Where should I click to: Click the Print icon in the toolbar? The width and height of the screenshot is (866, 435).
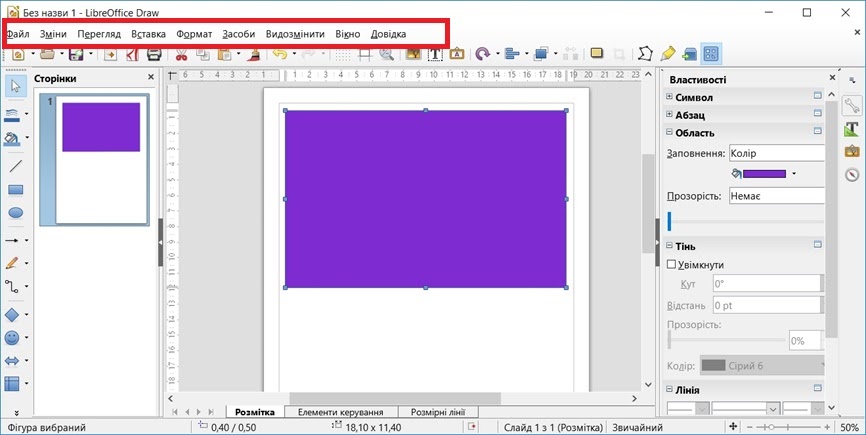pos(154,54)
